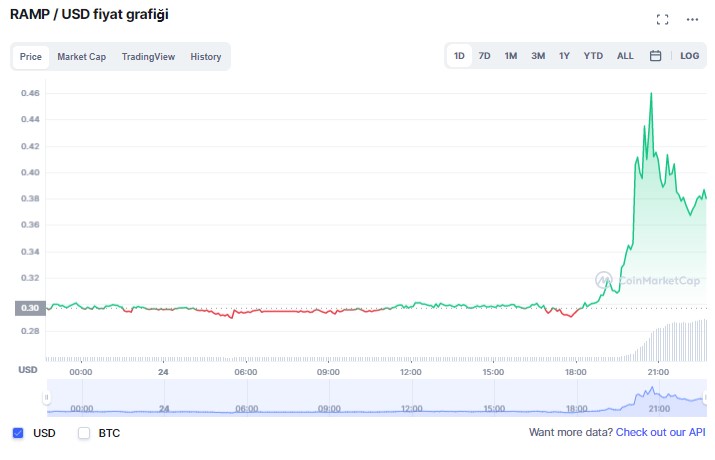The image size is (715, 460).
Task: Uncheck the USD currency checkbox
Action: [x=18, y=433]
